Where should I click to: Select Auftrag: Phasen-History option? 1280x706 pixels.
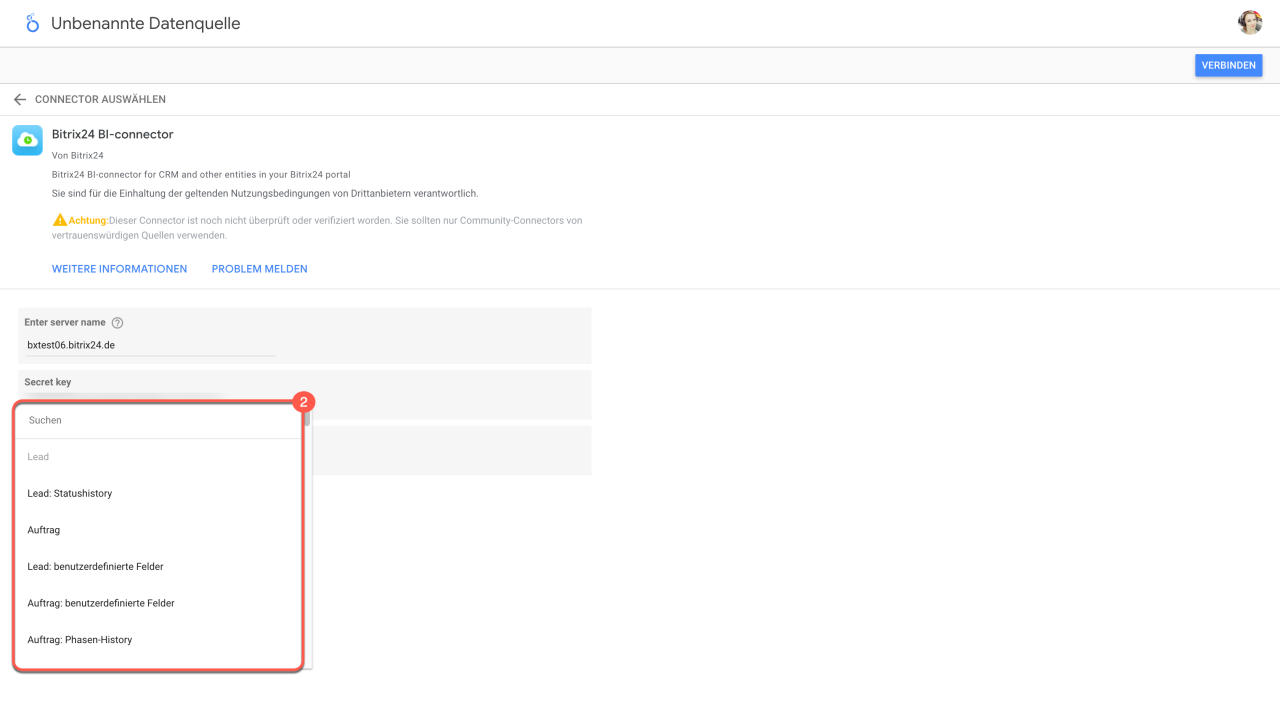[x=159, y=639]
